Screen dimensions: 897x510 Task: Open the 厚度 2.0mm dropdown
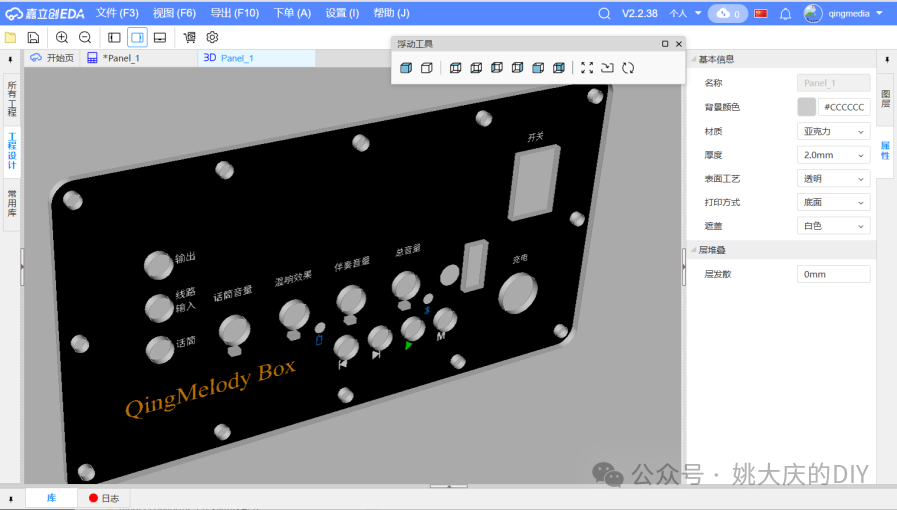(x=834, y=155)
